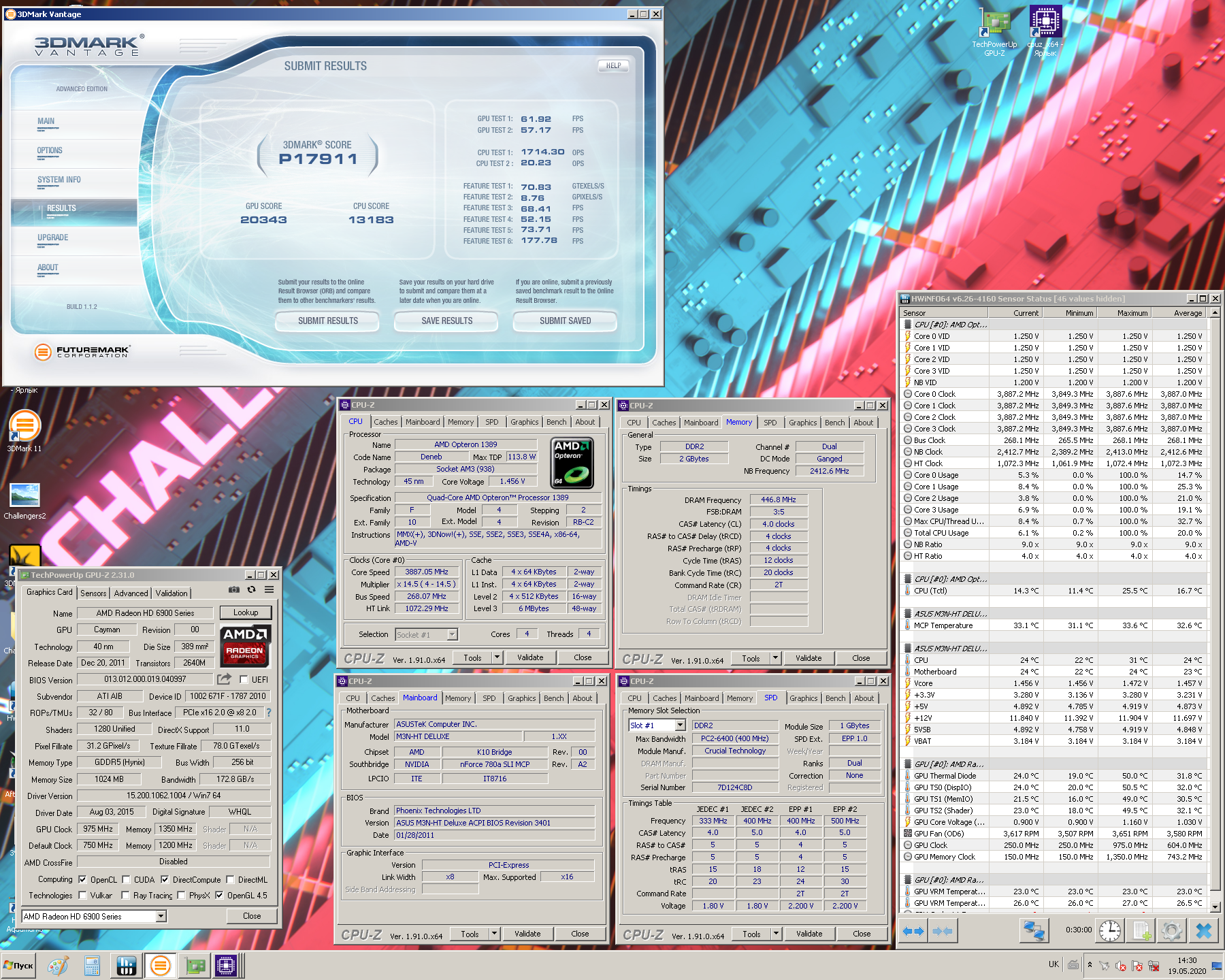Open the 3DMark 11 desktop shortcut
This screenshot has height=980, width=1225.
point(24,431)
